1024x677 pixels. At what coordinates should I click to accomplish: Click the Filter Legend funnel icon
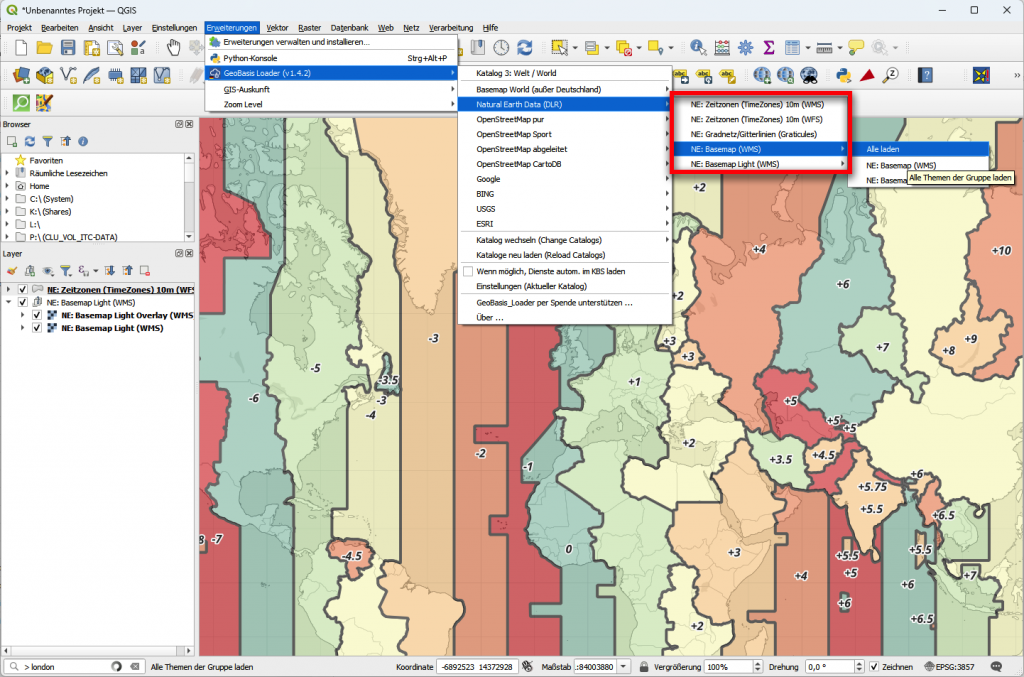[65, 270]
